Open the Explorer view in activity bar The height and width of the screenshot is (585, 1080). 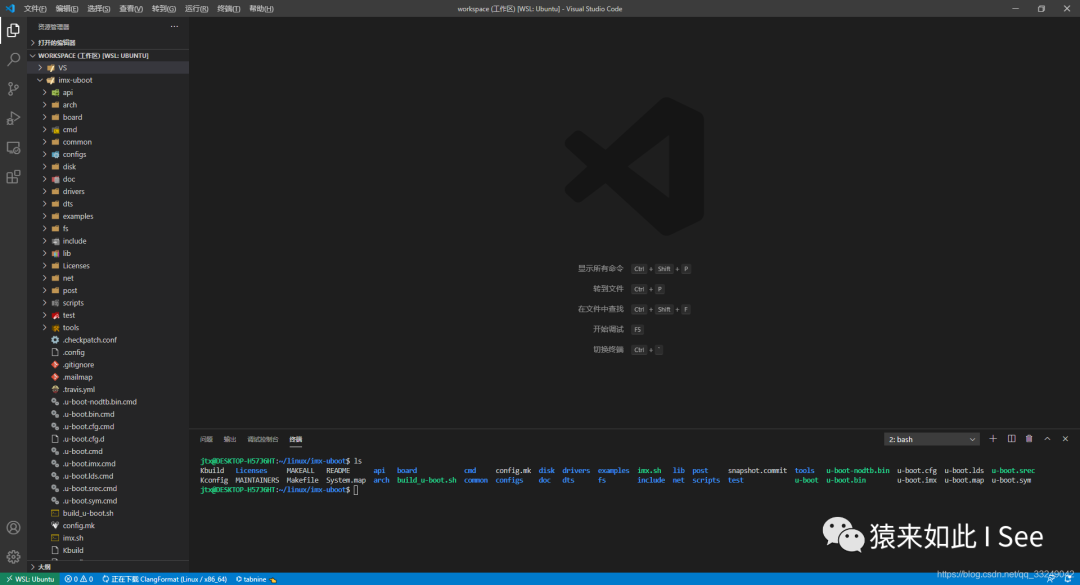(x=13, y=30)
